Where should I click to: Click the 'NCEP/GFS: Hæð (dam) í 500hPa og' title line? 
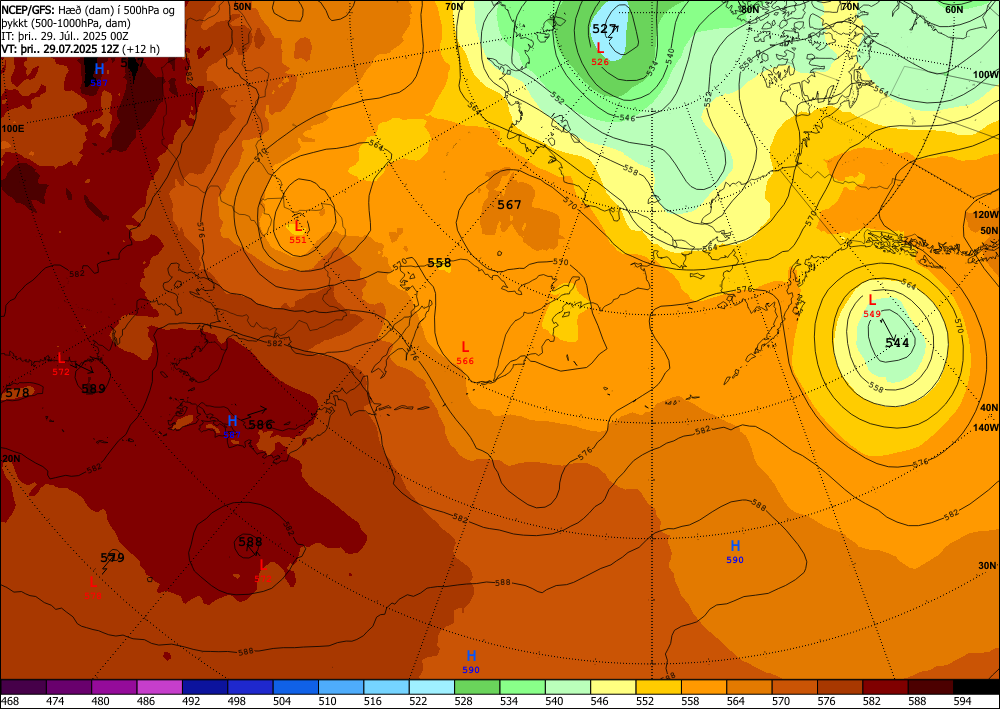pyautogui.click(x=88, y=8)
